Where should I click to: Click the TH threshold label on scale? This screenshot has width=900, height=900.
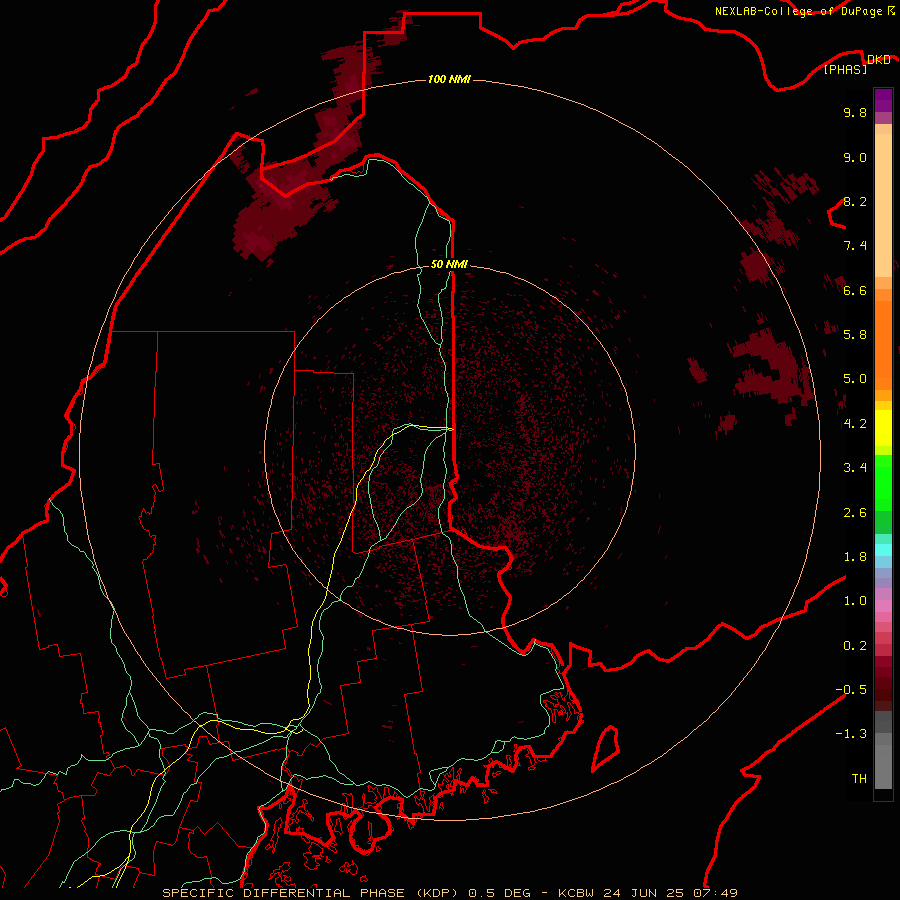coord(859,779)
